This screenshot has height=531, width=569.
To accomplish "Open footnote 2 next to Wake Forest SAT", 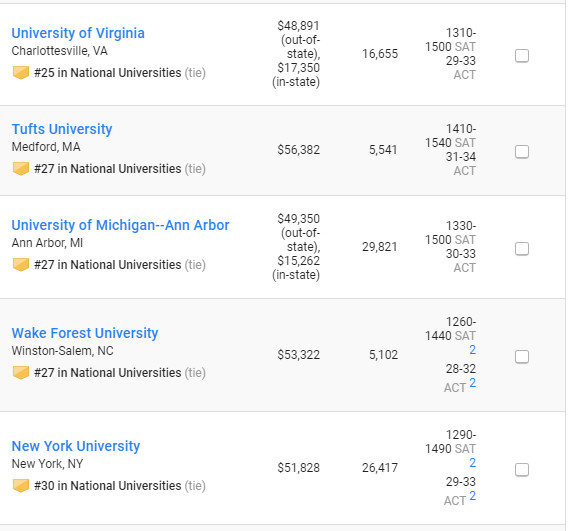I will (472, 350).
